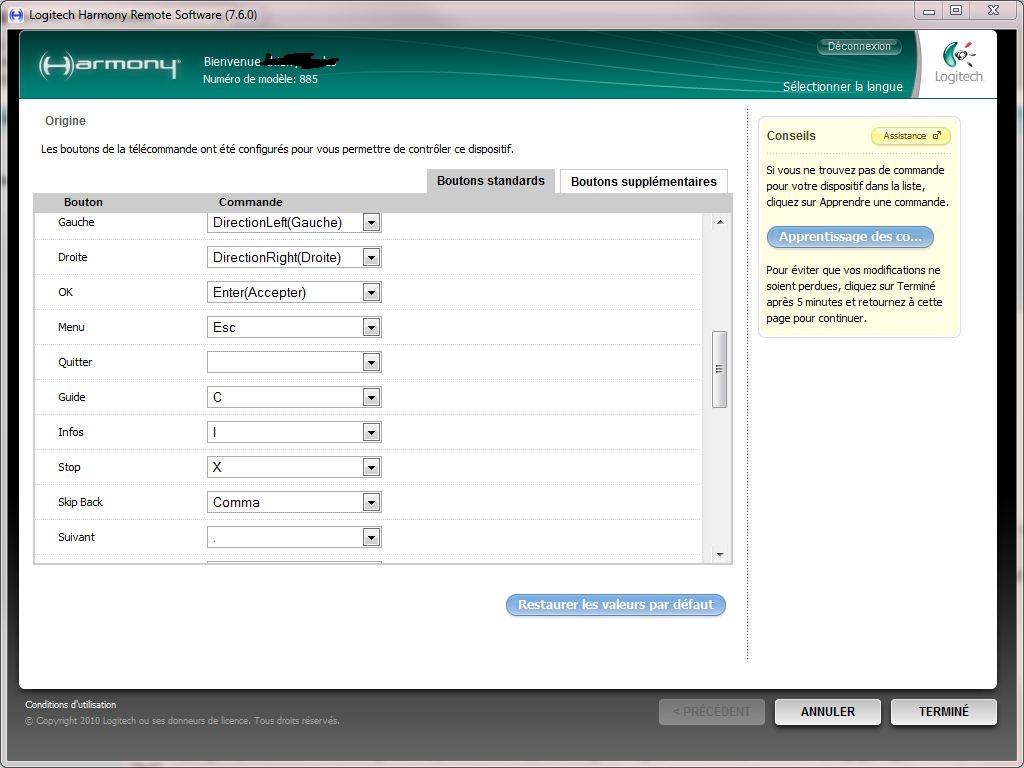Open the external-link icon on the Assistance button

936,136
